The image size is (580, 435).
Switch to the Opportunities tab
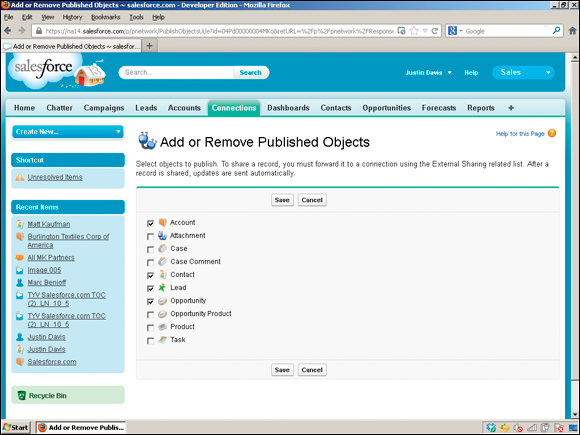pos(387,108)
